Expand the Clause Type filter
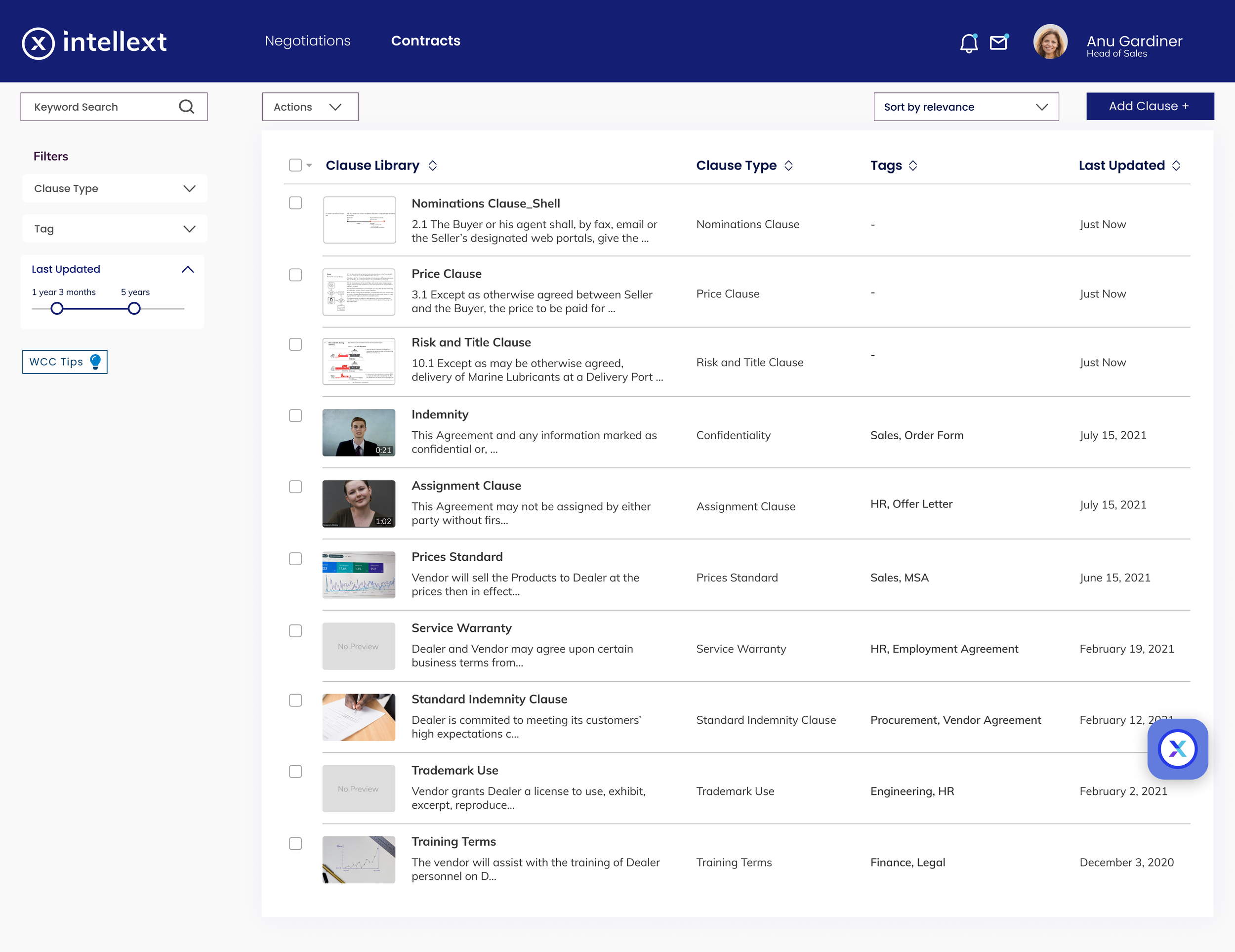Viewport: 1235px width, 952px height. pyautogui.click(x=115, y=188)
